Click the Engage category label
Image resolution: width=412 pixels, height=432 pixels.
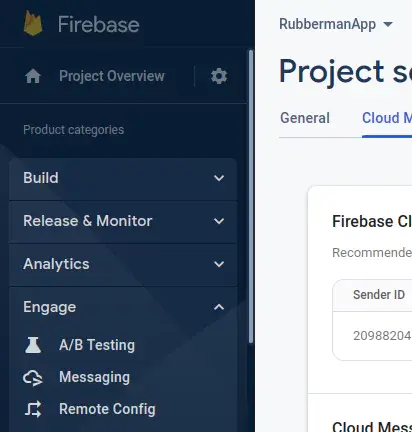coord(50,307)
